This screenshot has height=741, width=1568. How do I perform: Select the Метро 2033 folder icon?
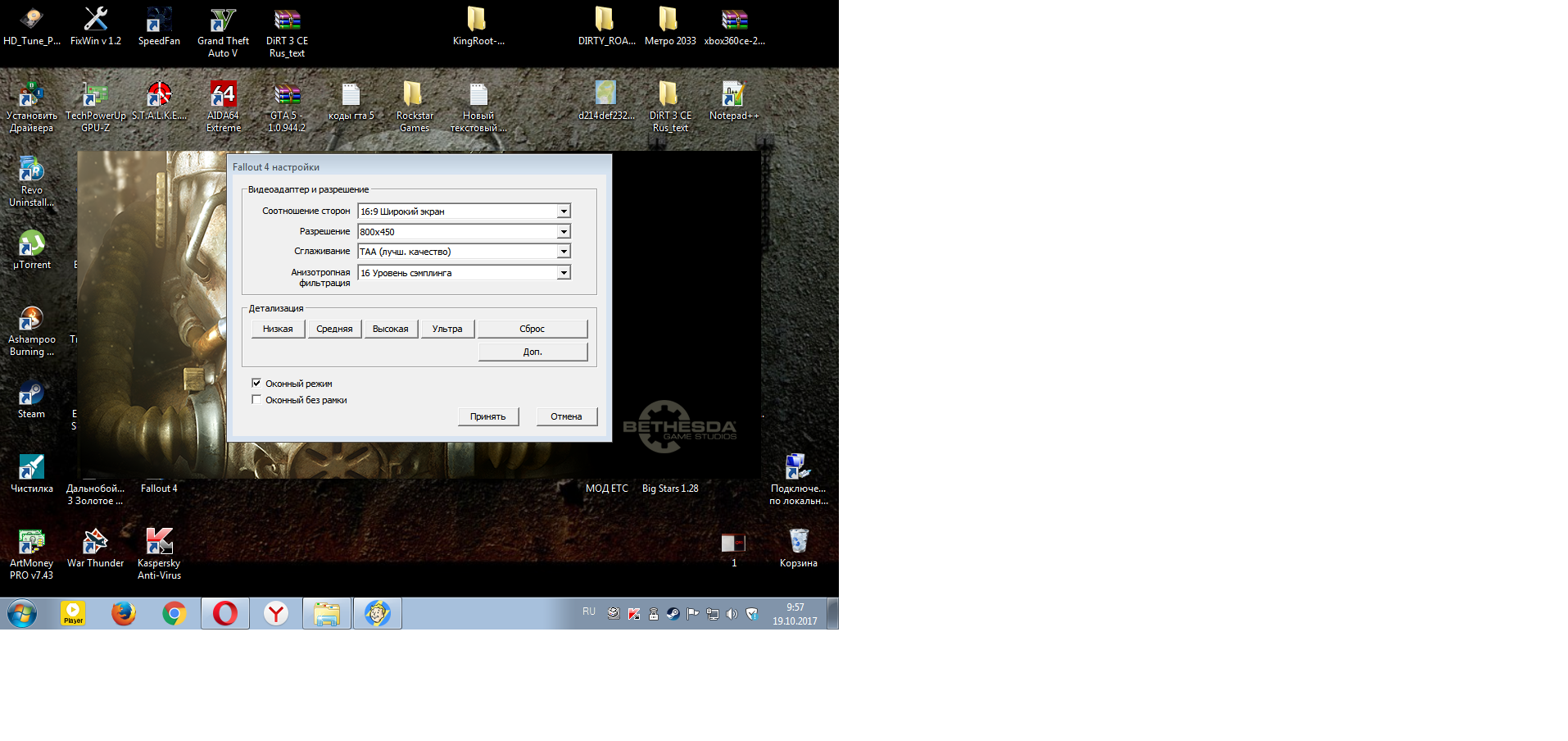click(670, 26)
